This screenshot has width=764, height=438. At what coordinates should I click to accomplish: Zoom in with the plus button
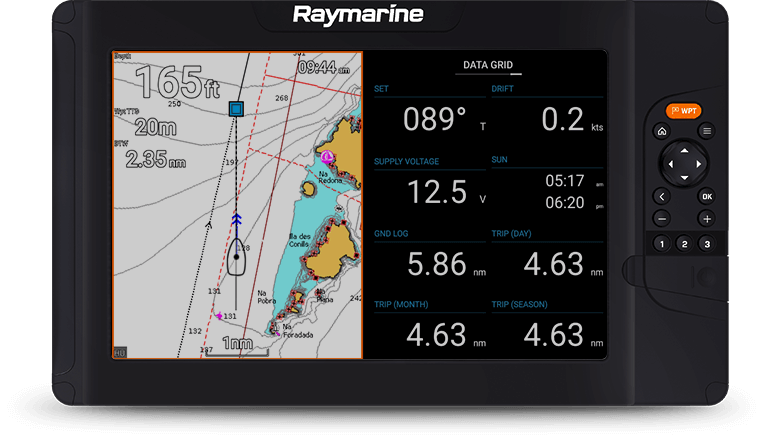pos(707,219)
